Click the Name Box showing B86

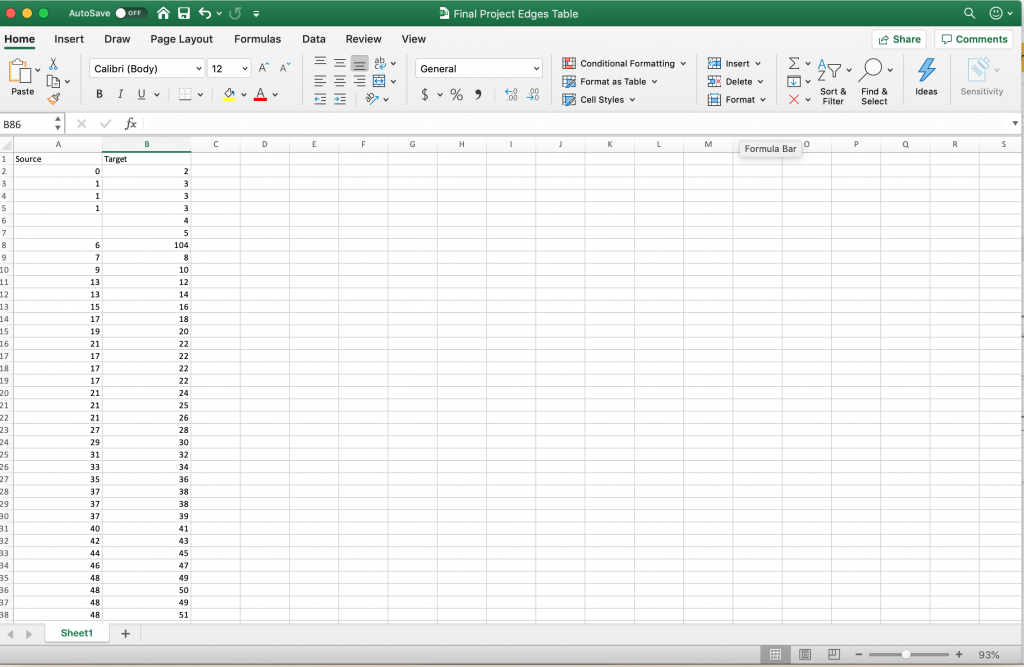[x=26, y=124]
